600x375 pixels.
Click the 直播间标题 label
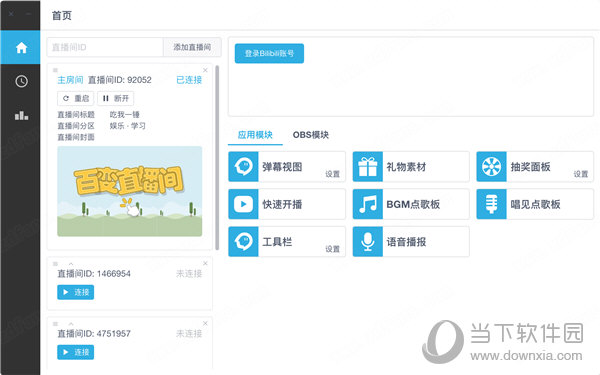[x=76, y=114]
